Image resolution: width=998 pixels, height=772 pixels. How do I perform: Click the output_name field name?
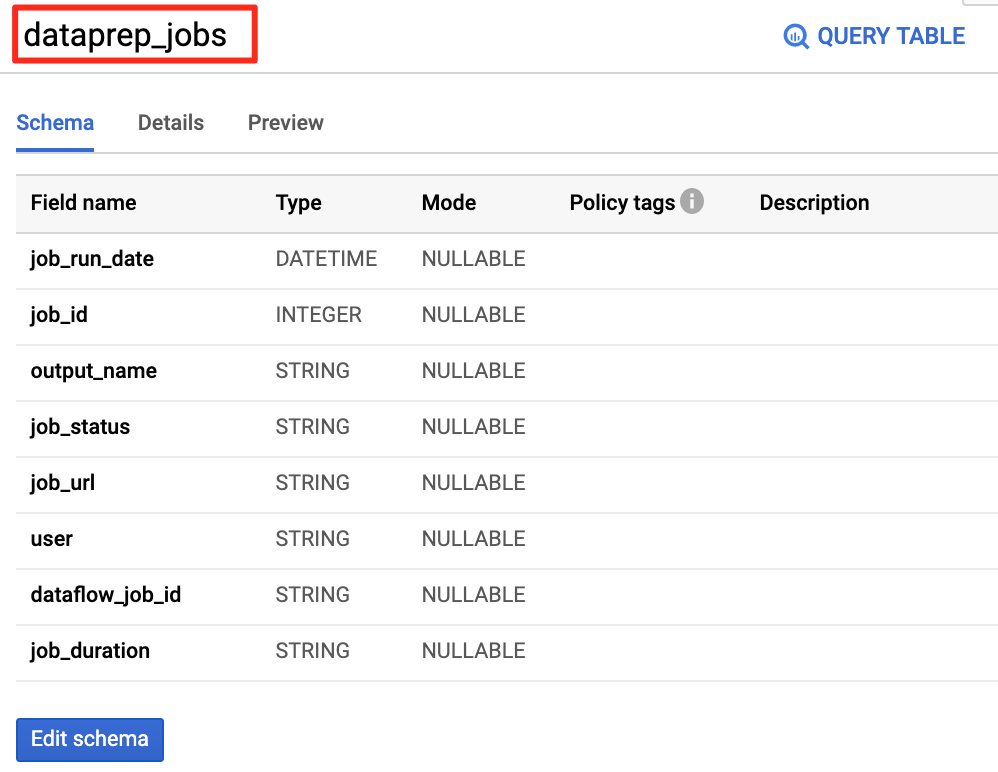pyautogui.click(x=94, y=371)
